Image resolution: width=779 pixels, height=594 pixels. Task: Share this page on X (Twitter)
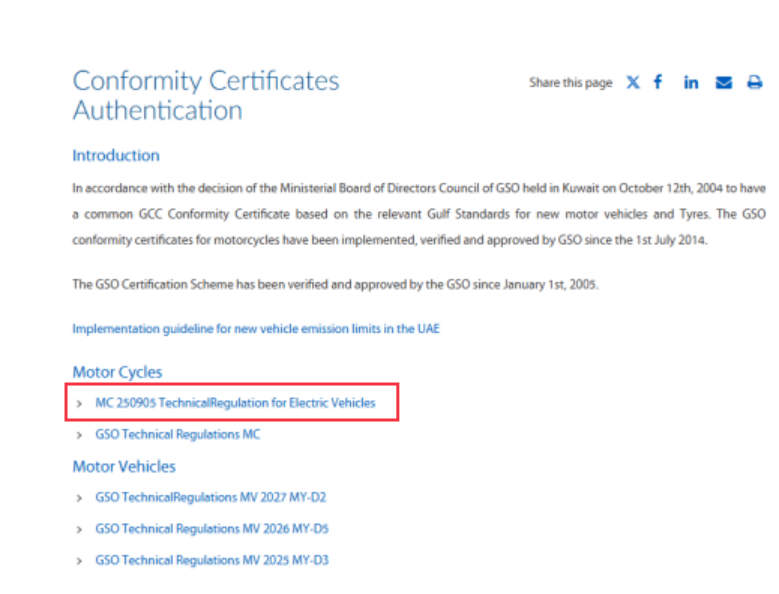pos(633,83)
